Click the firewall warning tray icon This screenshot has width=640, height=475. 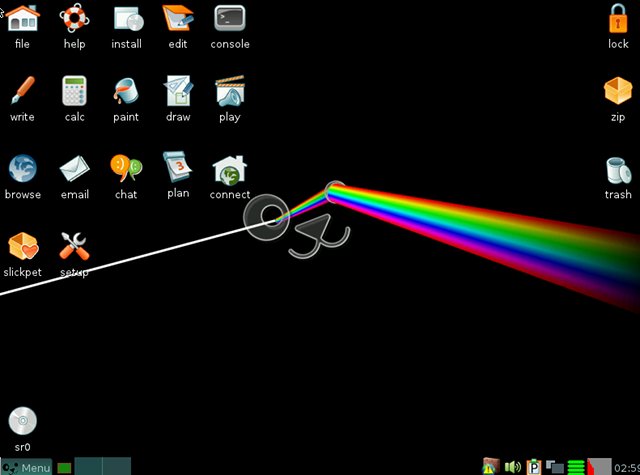[491, 466]
